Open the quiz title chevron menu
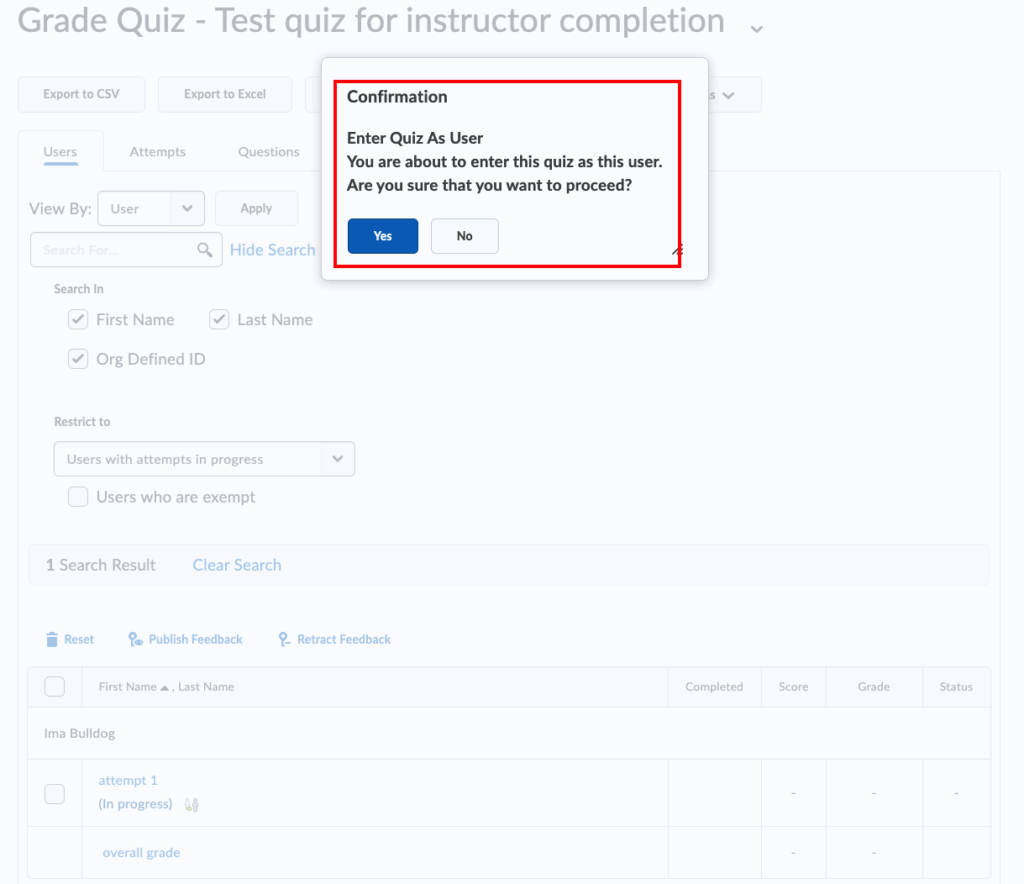 point(757,28)
